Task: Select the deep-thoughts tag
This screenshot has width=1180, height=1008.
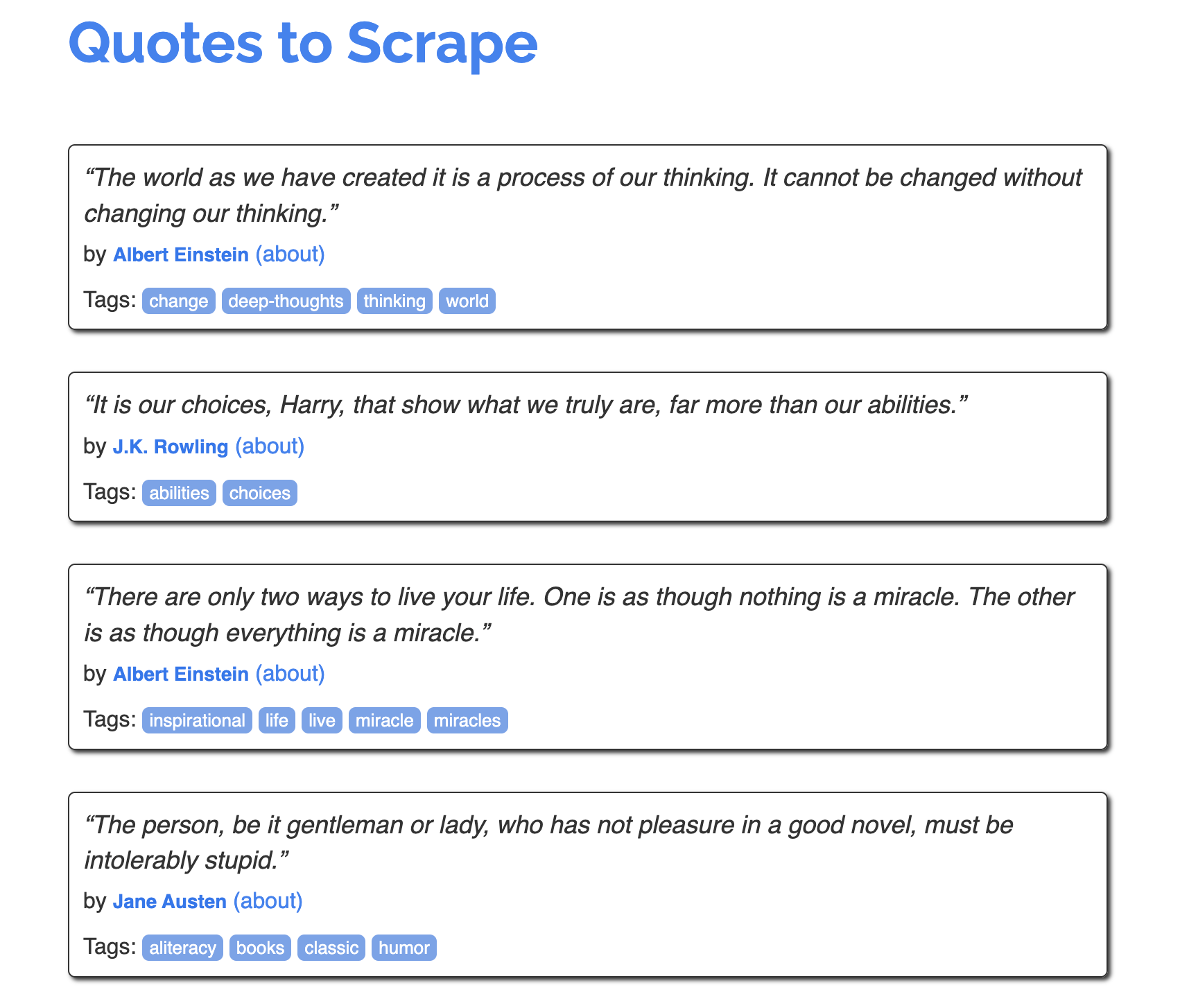Action: tap(286, 301)
